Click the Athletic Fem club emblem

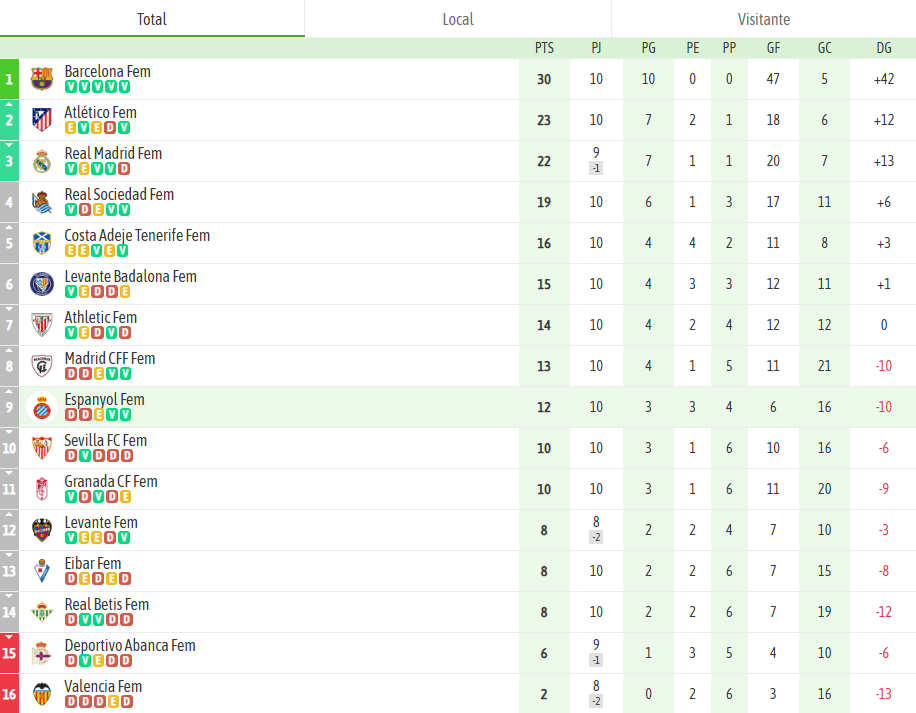click(x=41, y=324)
